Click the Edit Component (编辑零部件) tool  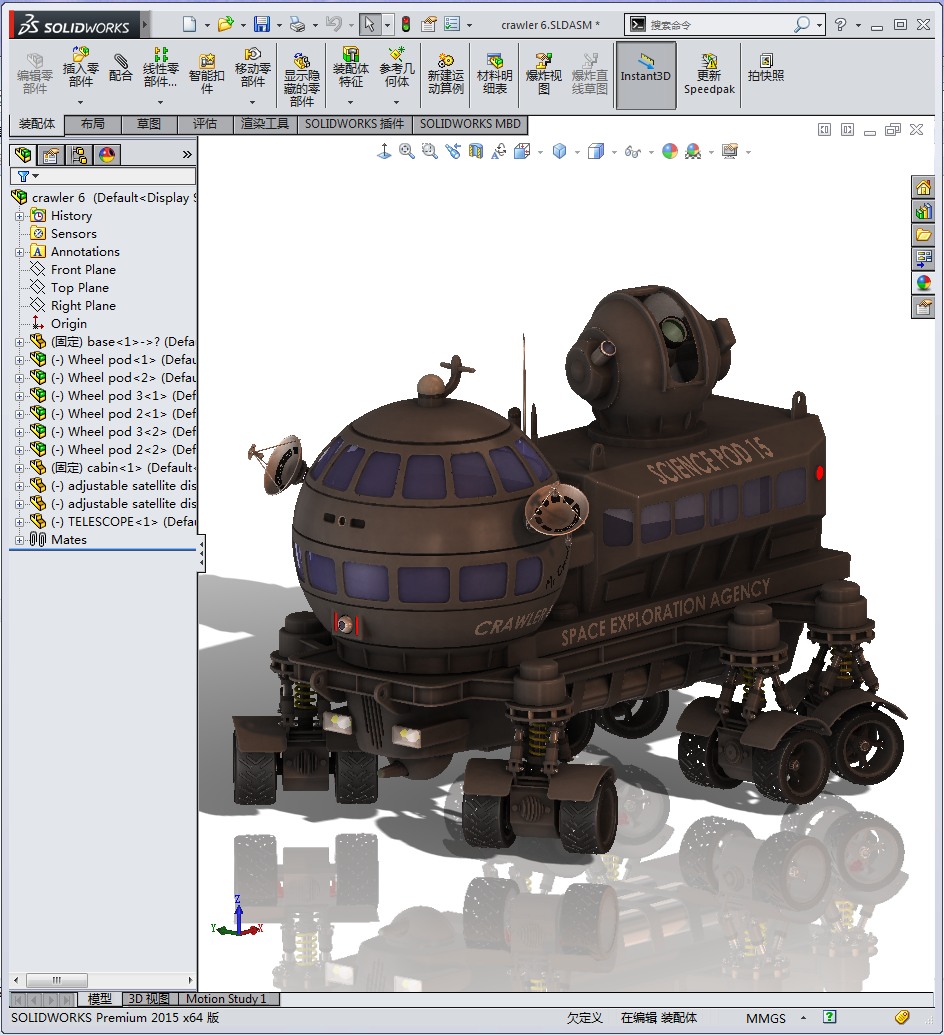pyautogui.click(x=34, y=75)
